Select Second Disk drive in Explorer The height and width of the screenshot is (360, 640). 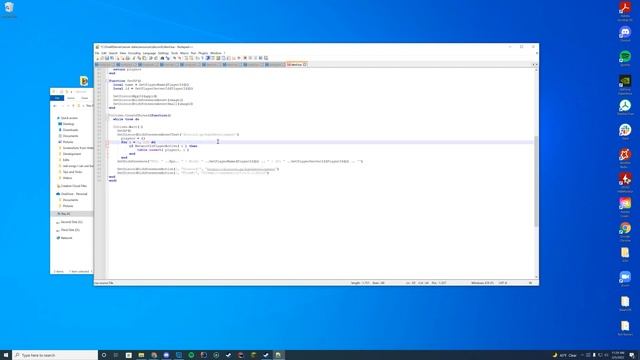point(71,222)
